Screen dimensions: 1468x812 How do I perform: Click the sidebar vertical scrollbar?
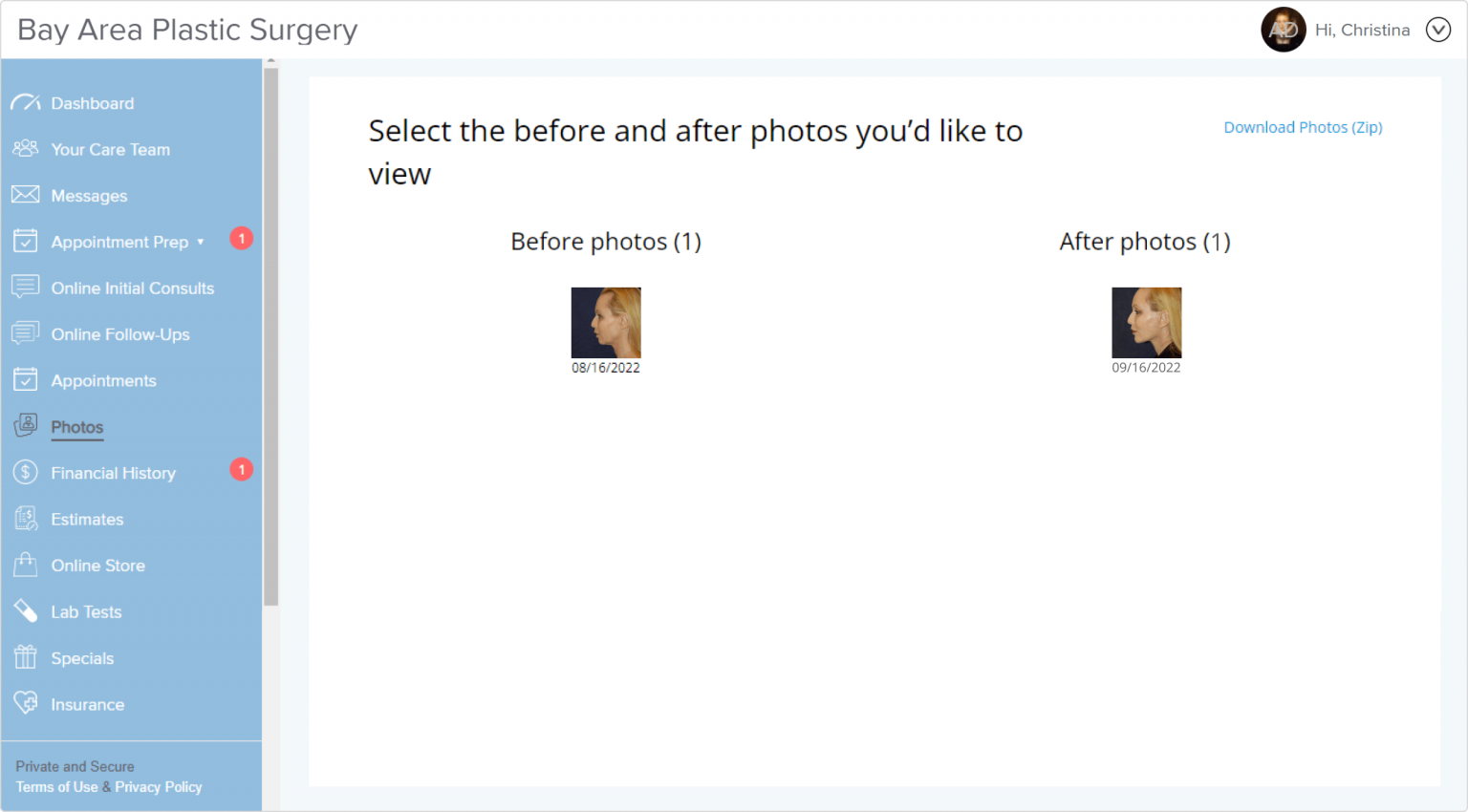271,334
